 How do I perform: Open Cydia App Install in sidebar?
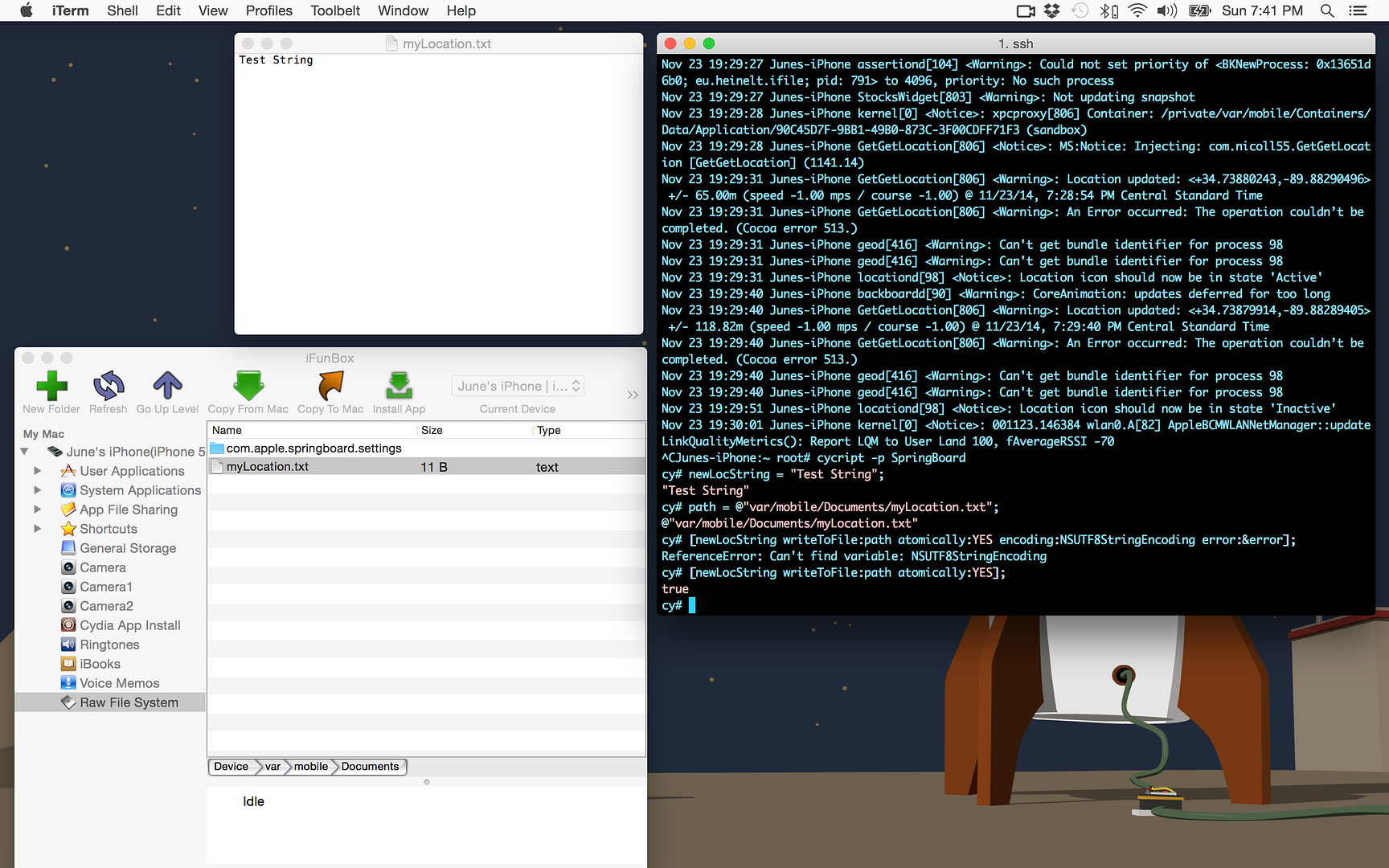(130, 625)
